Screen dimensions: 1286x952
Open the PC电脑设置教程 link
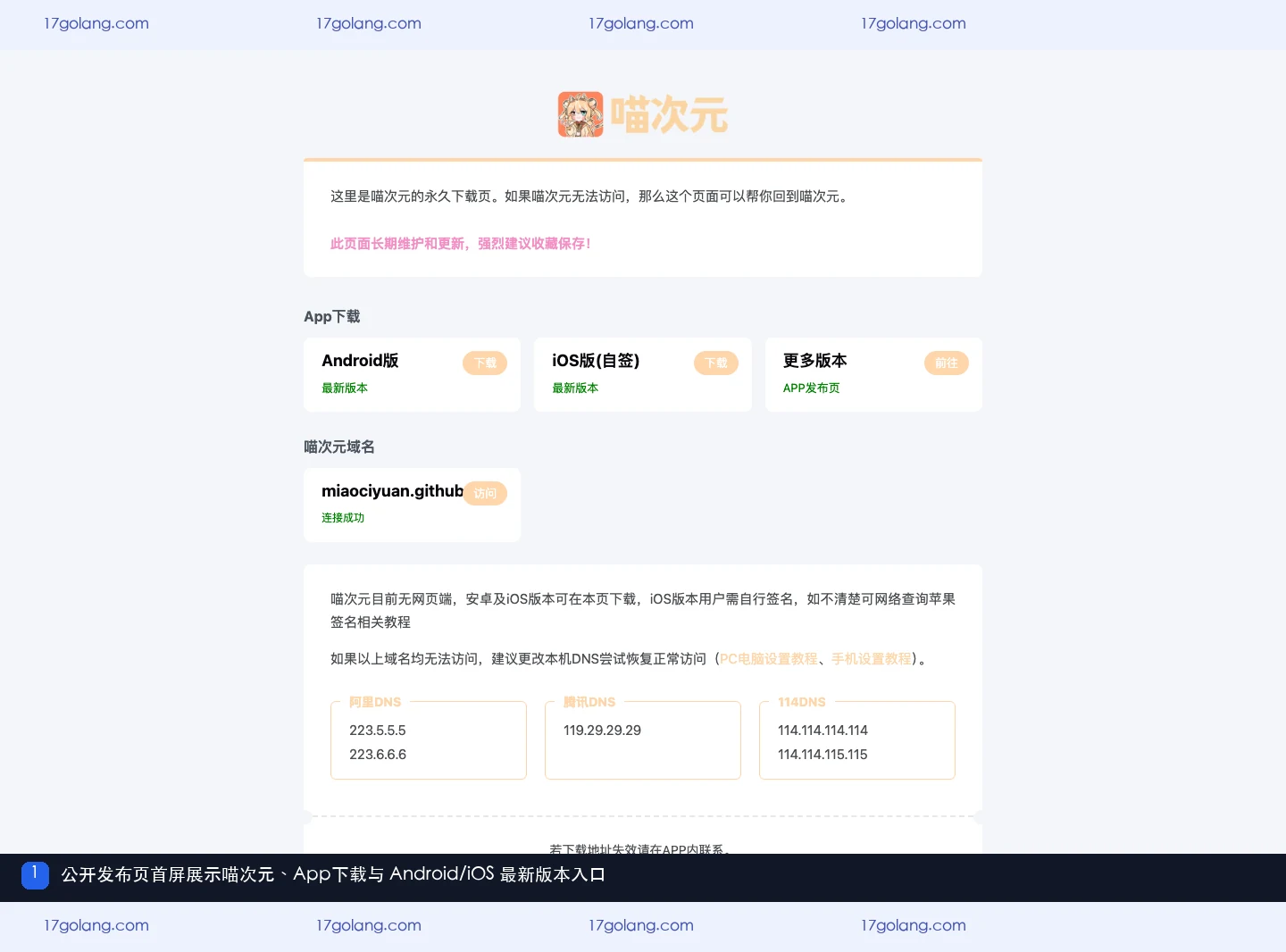click(769, 659)
